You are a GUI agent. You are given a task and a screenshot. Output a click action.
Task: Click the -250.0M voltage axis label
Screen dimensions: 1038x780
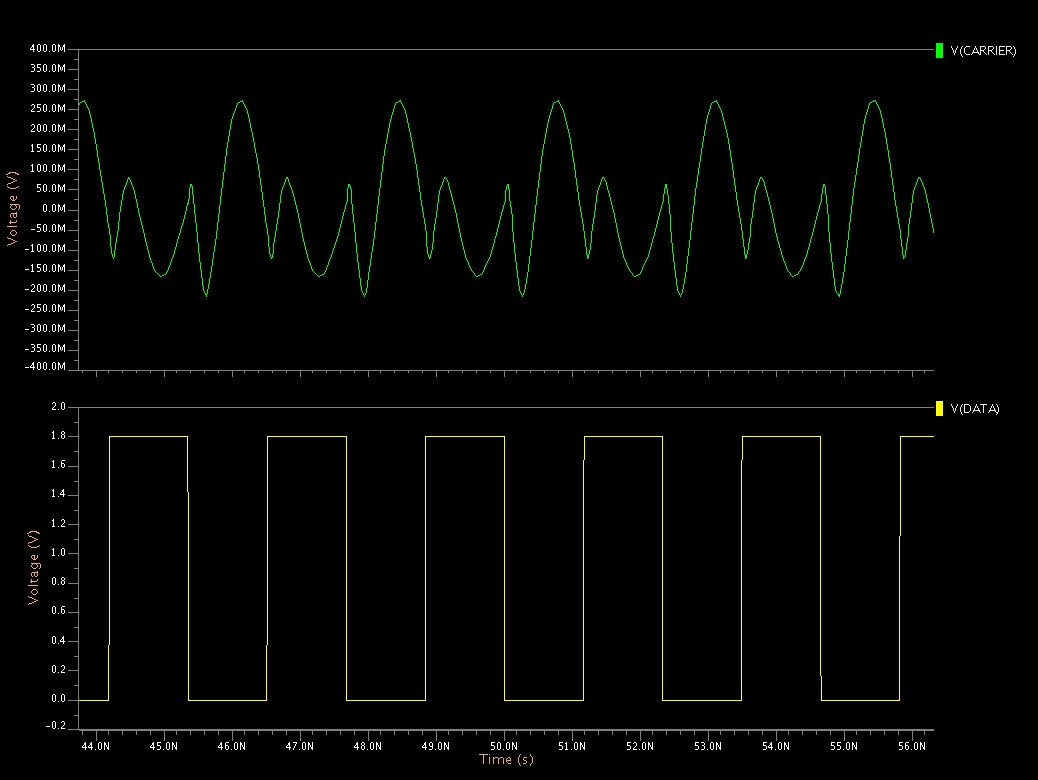click(45, 308)
